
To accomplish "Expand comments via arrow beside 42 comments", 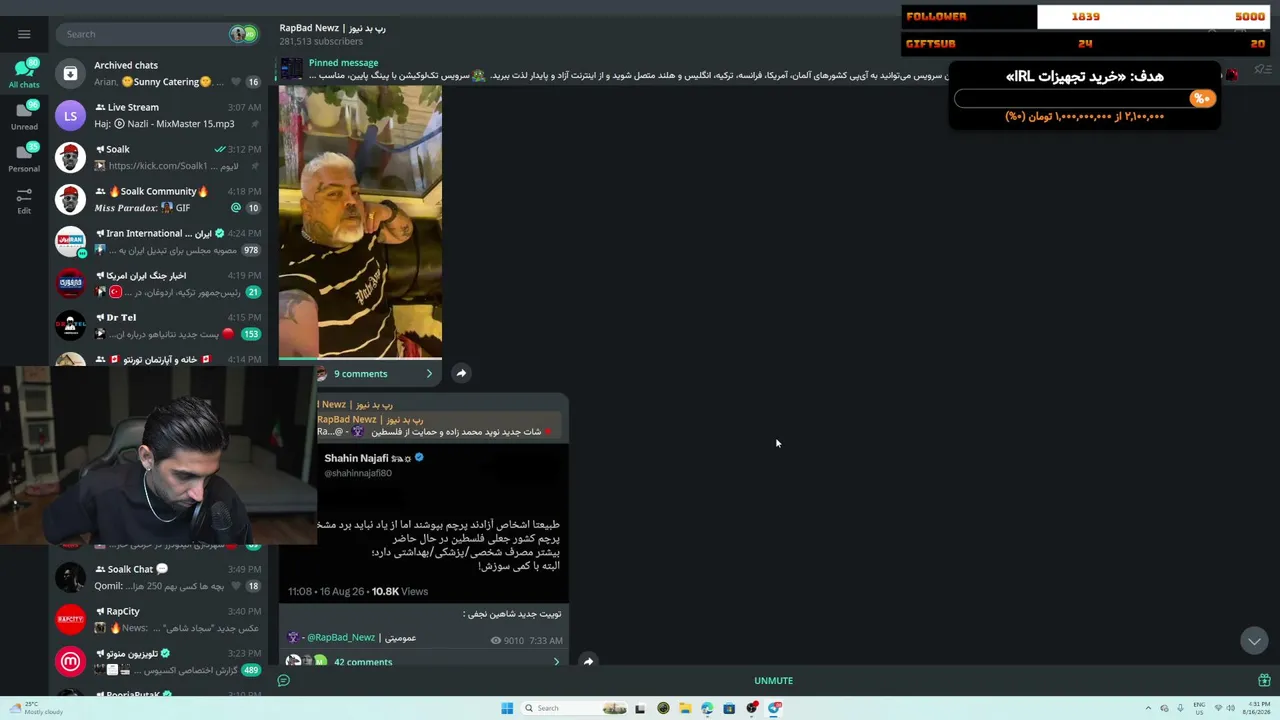I will [556, 662].
